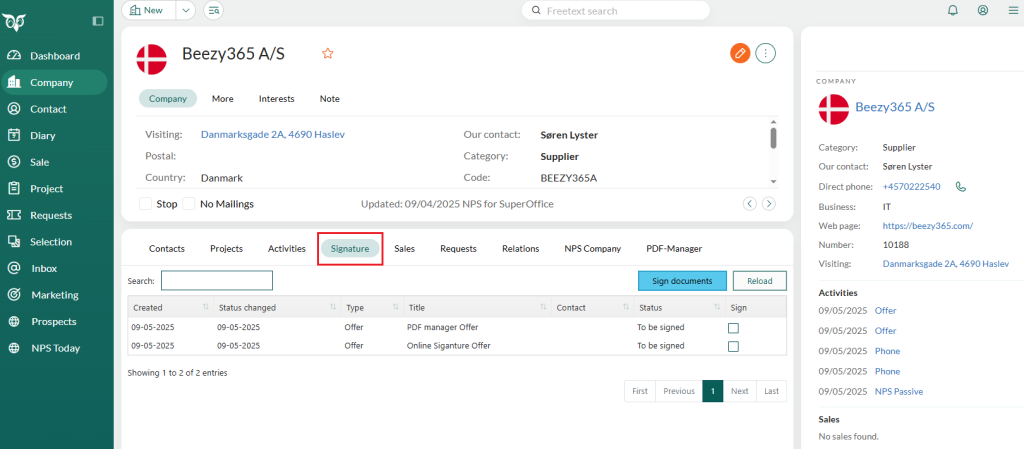Sort table by Contact column
Image resolution: width=1024 pixels, height=449 pixels.
[593, 307]
